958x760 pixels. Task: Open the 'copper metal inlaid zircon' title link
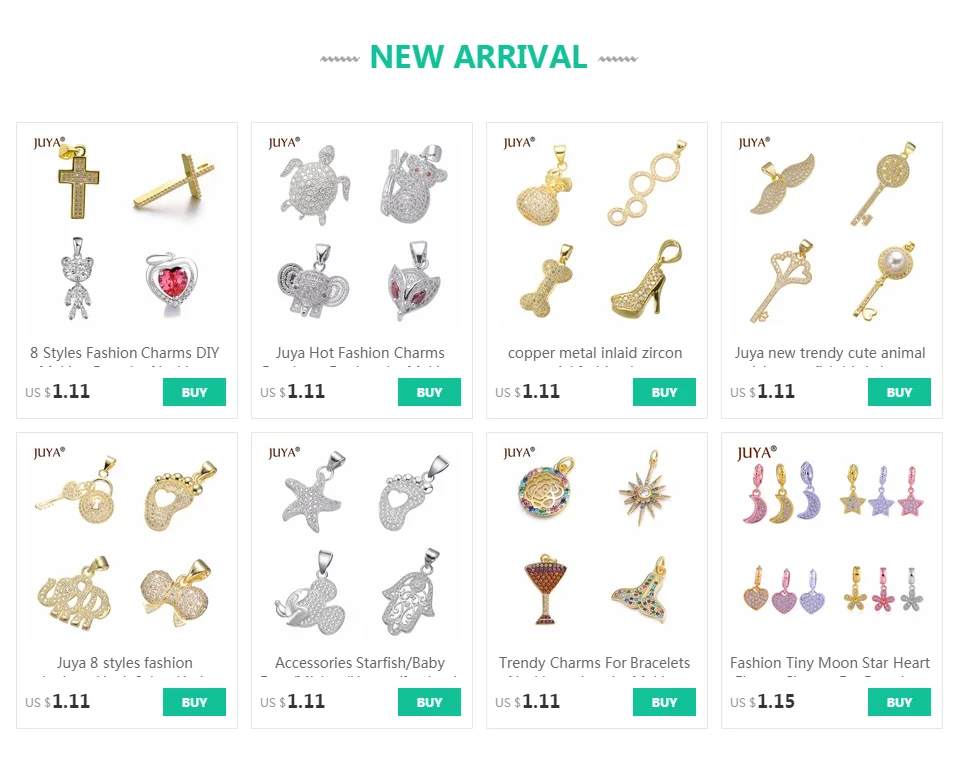coord(595,353)
